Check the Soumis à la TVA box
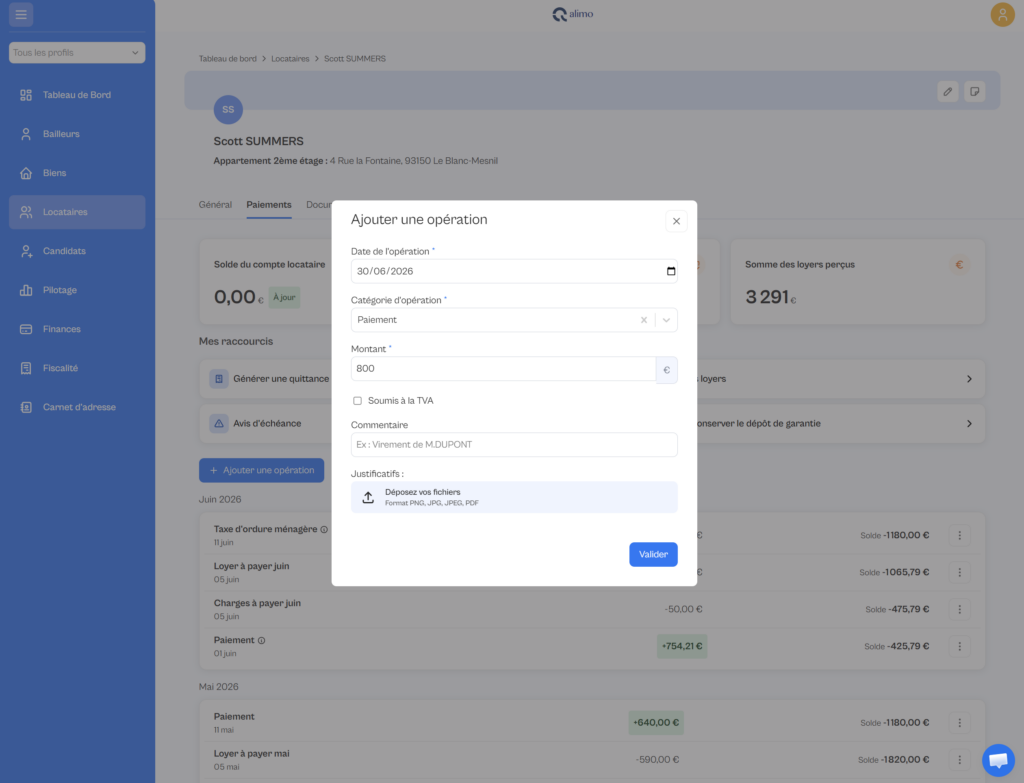 point(357,401)
